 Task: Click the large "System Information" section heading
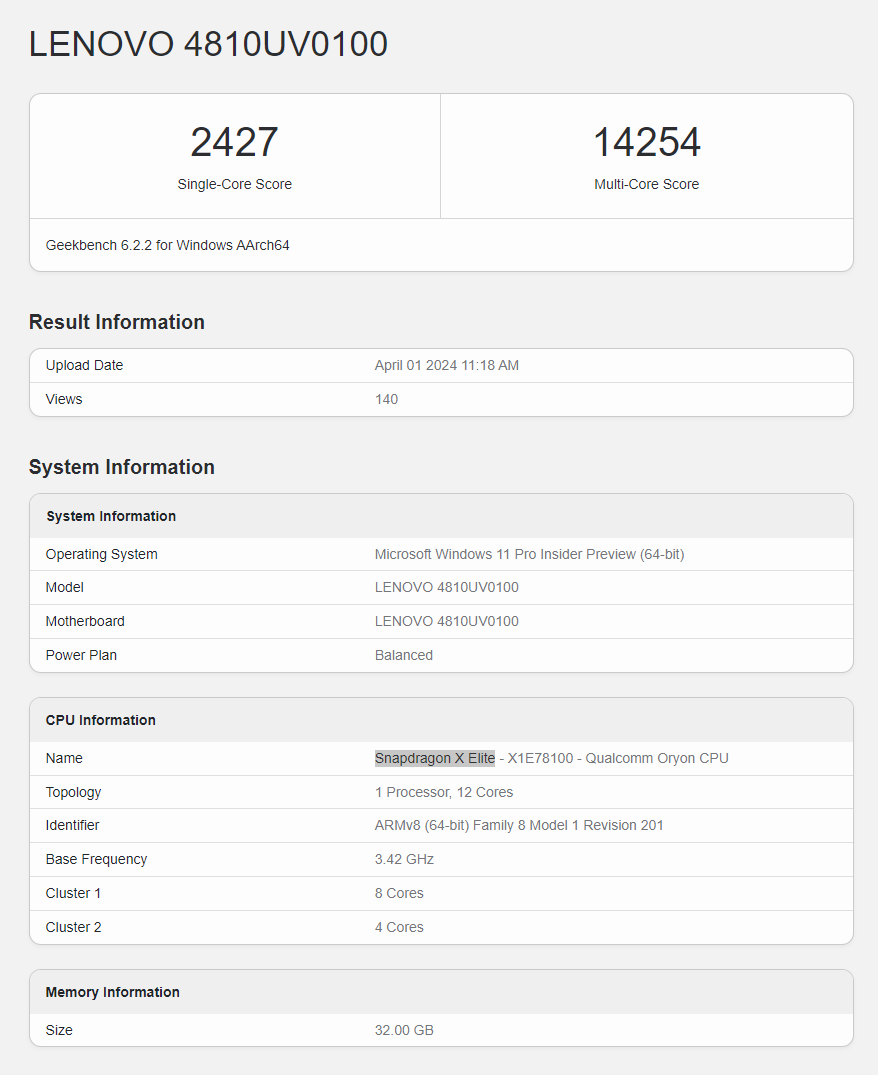(x=121, y=467)
